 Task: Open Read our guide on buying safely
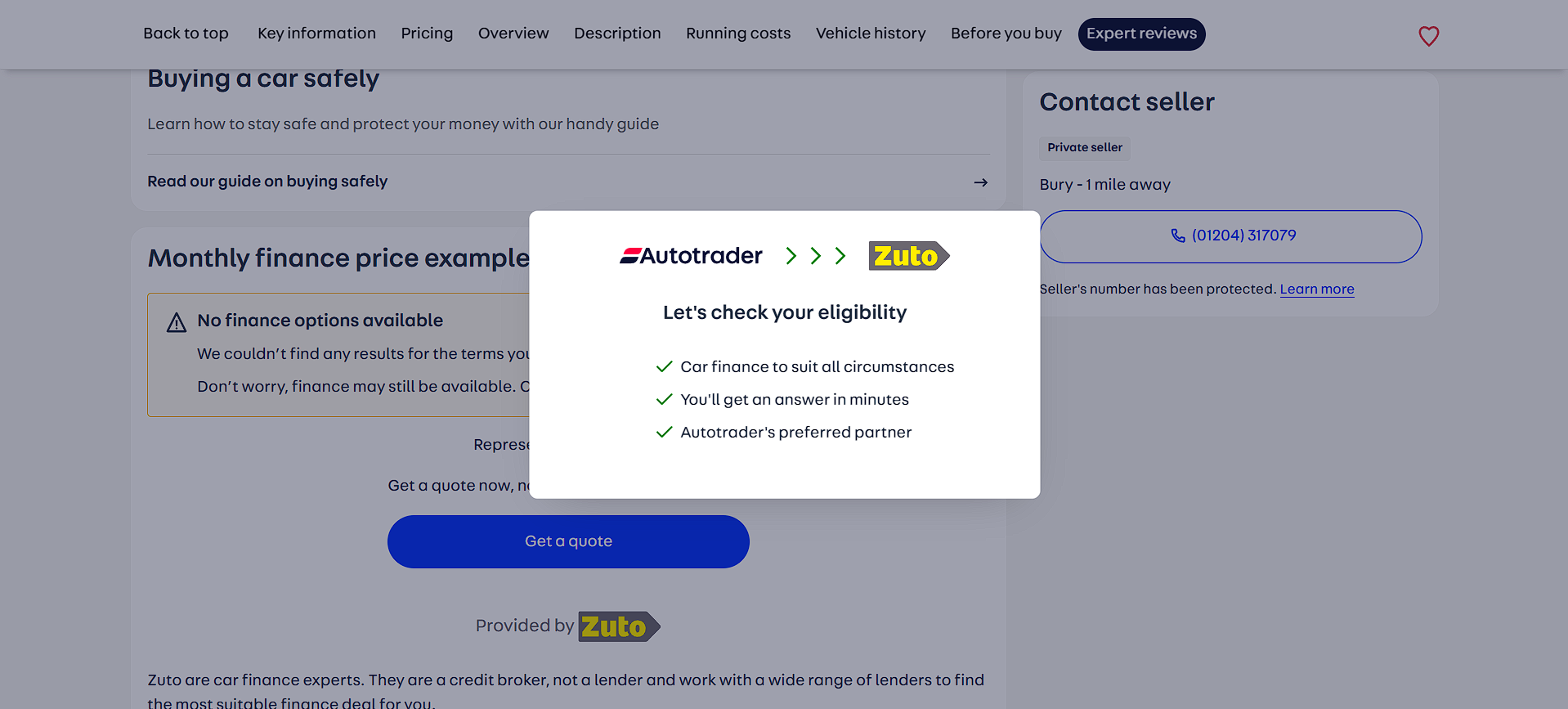(267, 182)
